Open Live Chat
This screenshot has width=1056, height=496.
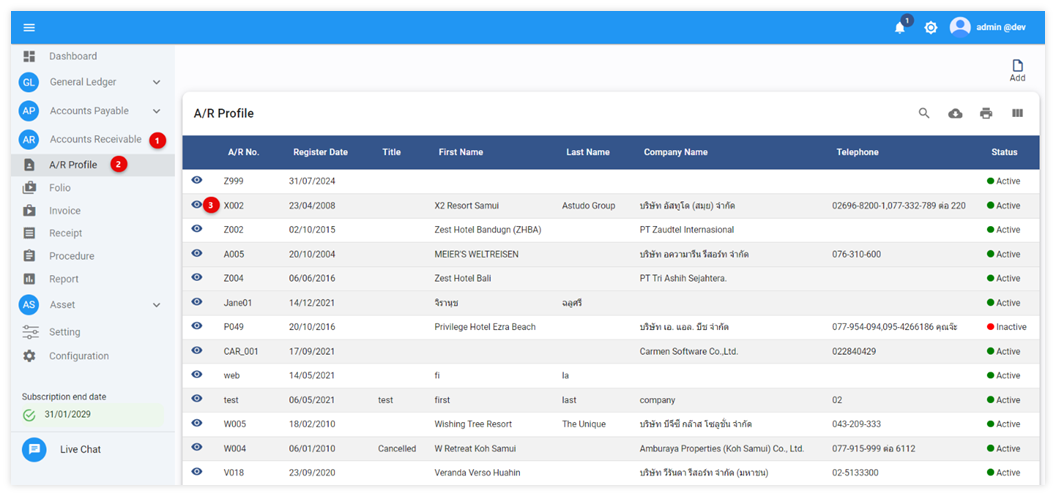(80, 450)
